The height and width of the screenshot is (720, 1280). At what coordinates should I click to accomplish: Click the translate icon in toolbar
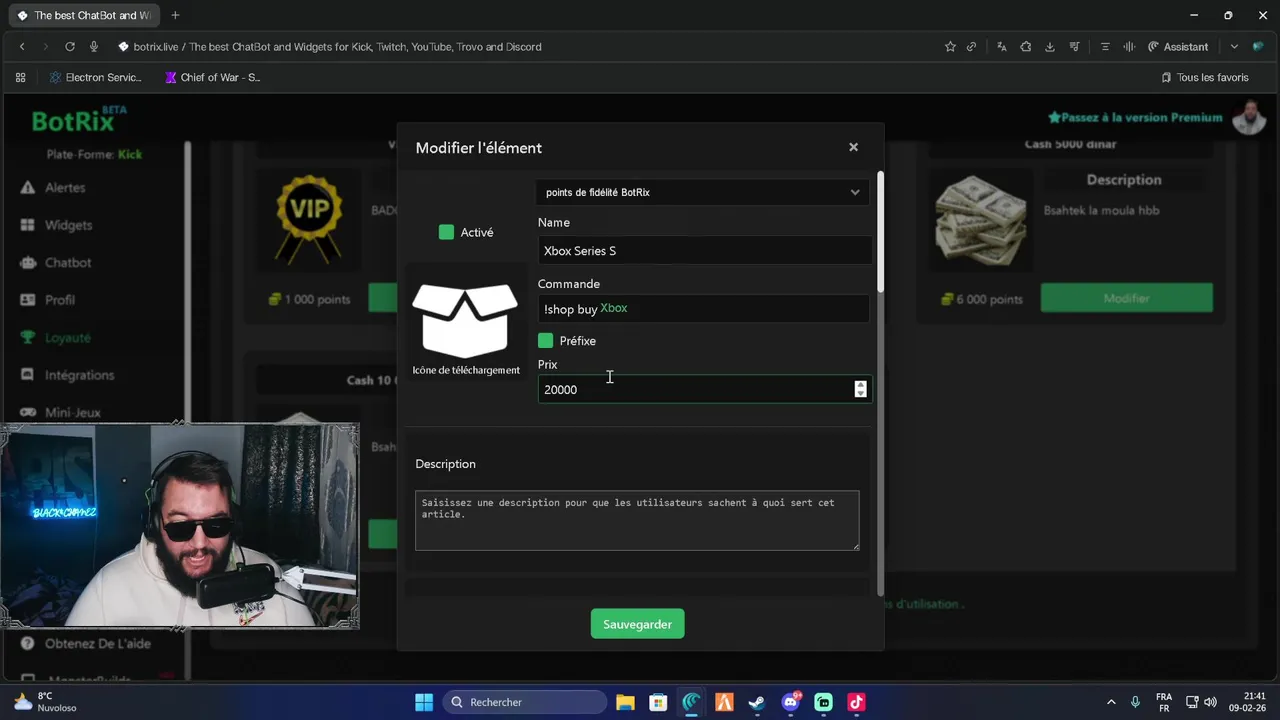1001,47
